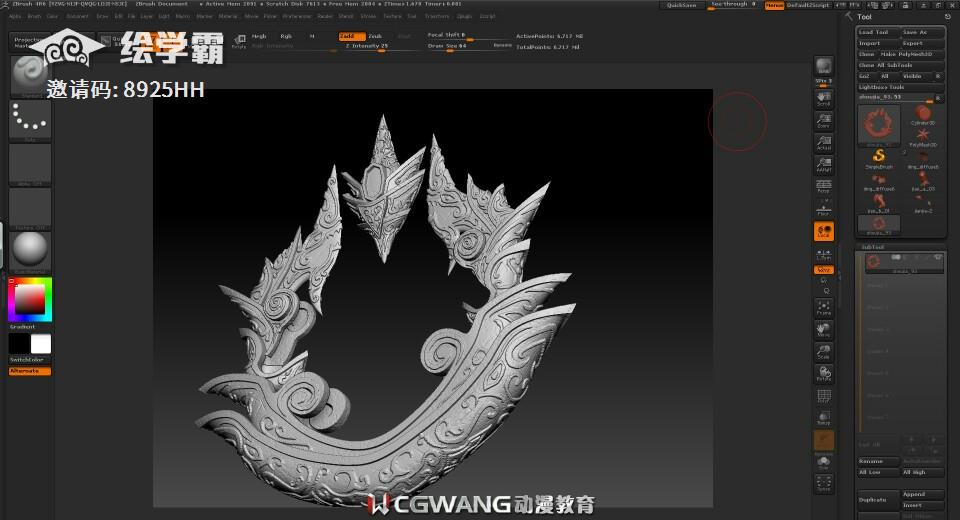The image size is (960, 520).
Task: Select the Move view icon on right shelf
Action: [823, 330]
